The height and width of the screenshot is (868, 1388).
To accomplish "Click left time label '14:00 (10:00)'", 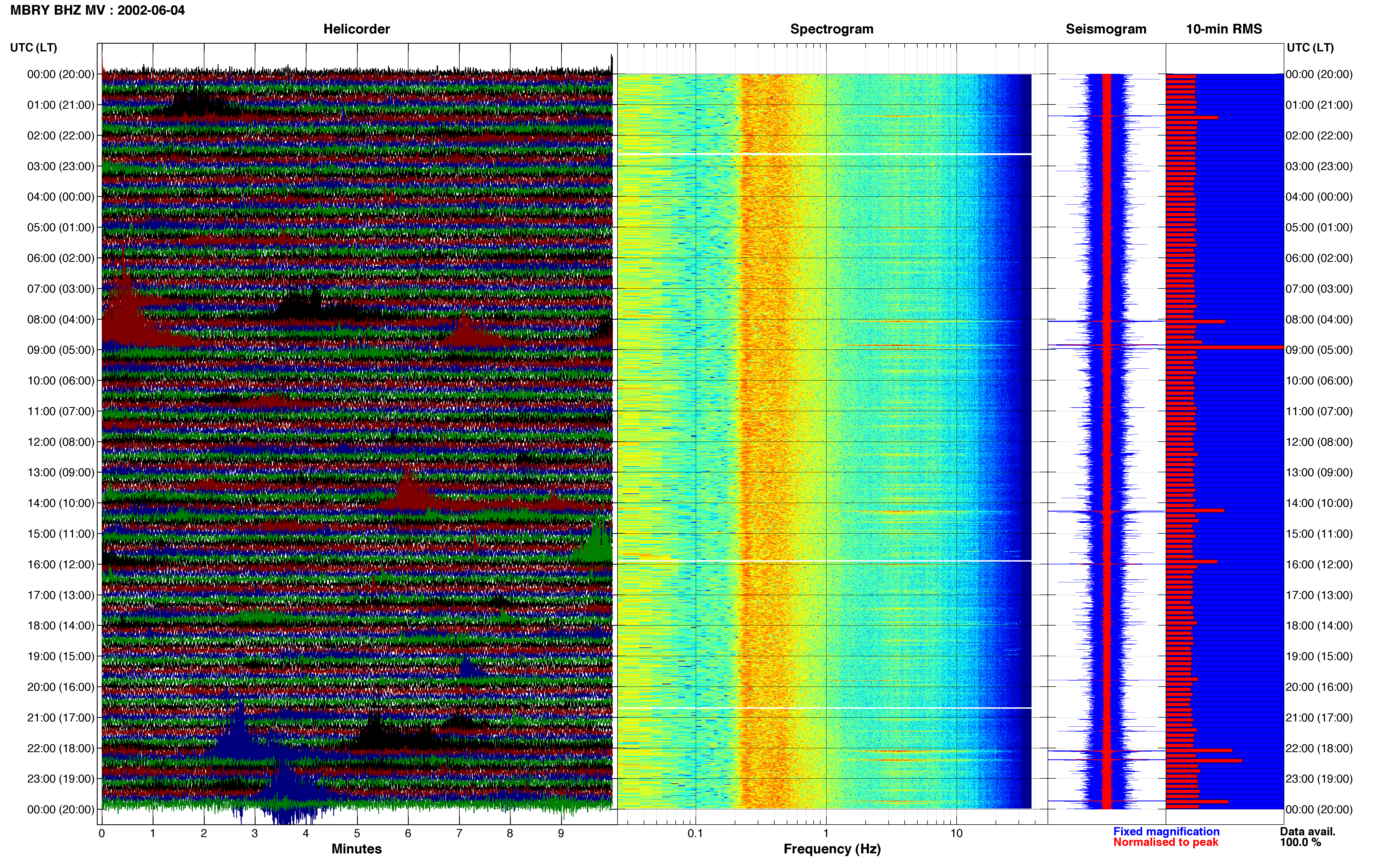I will point(61,504).
